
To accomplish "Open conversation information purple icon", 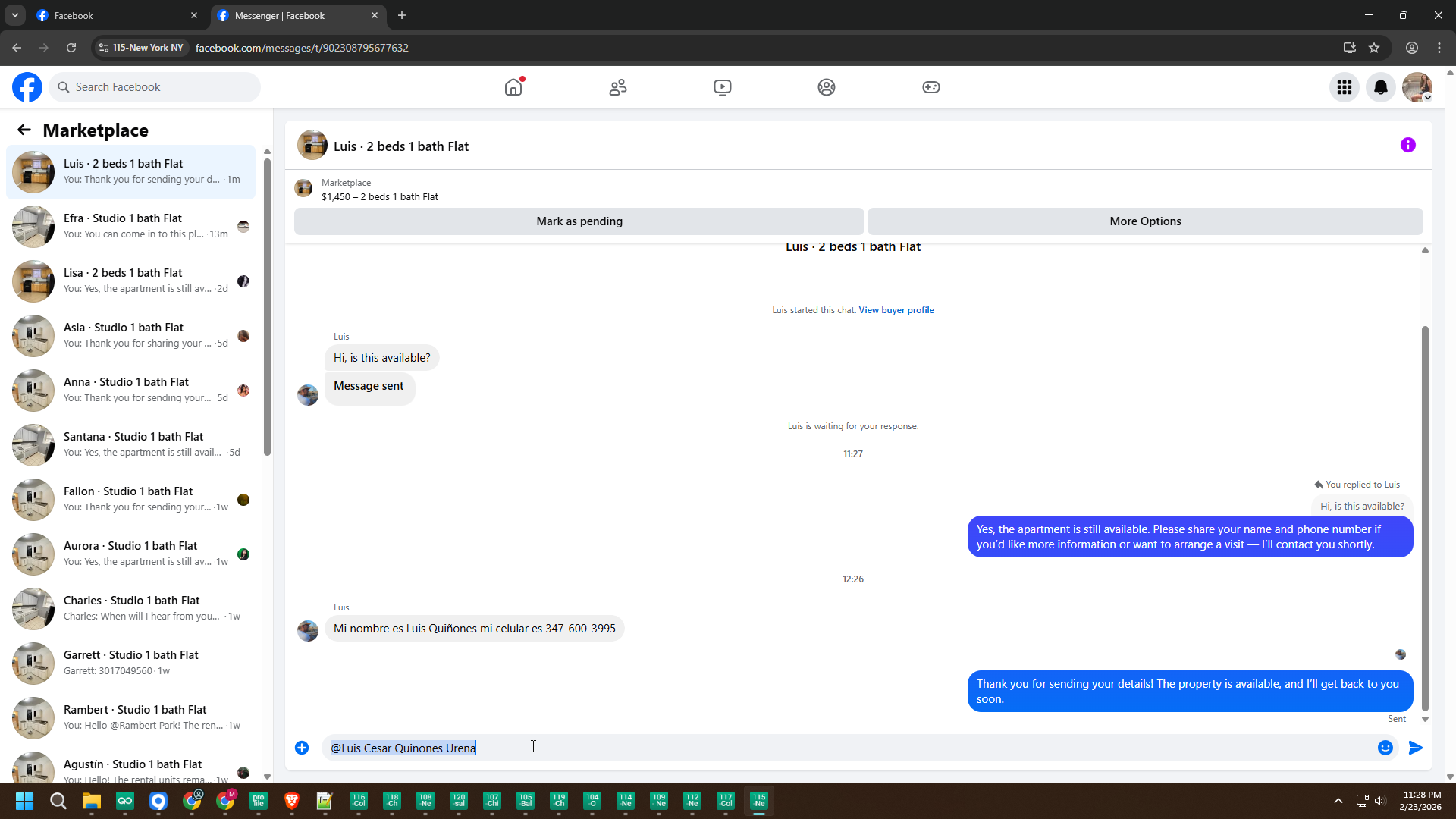I will [1408, 145].
